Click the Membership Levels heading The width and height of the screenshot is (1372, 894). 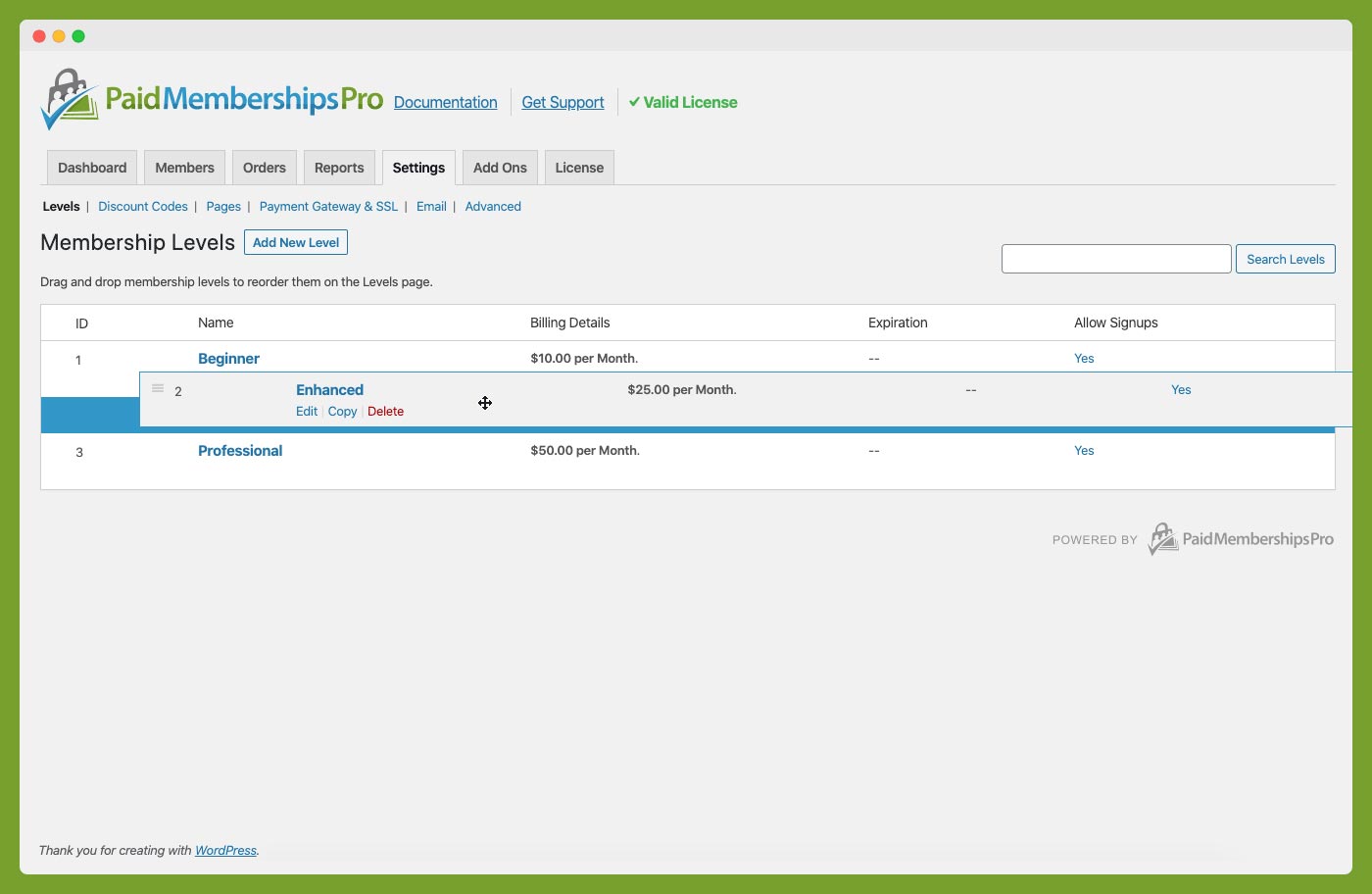137,242
